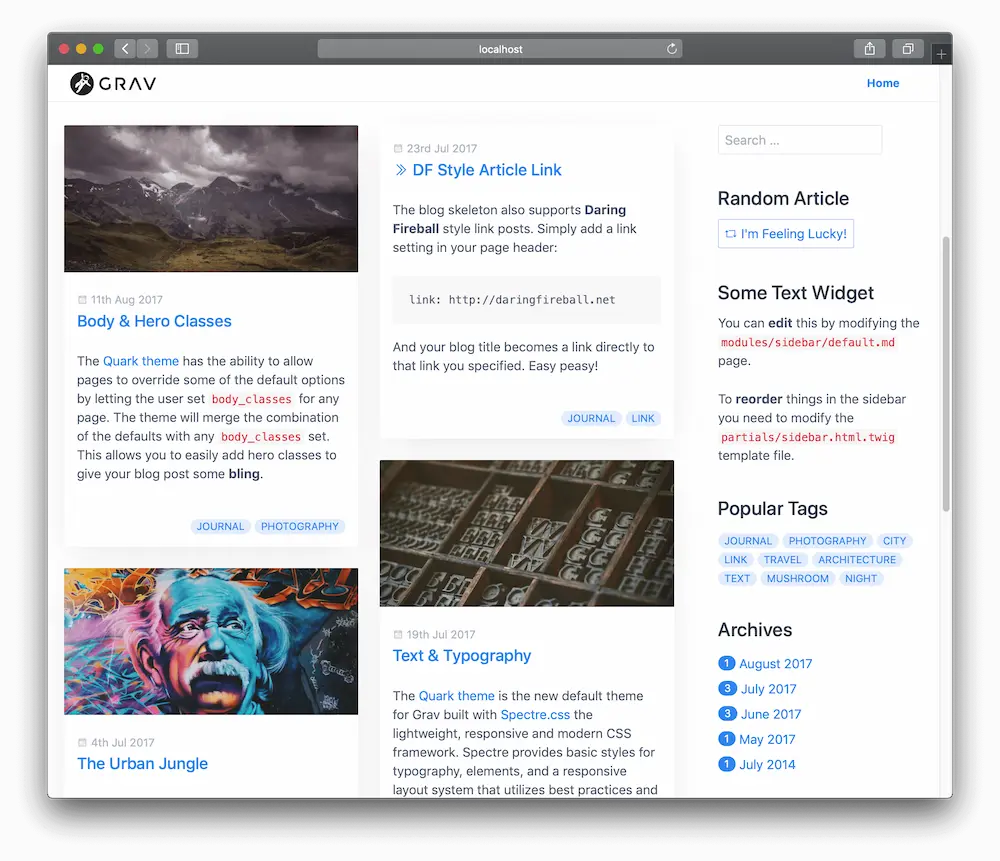This screenshot has height=861, width=1000.
Task: Reload the page with the refresh icon
Action: [672, 49]
